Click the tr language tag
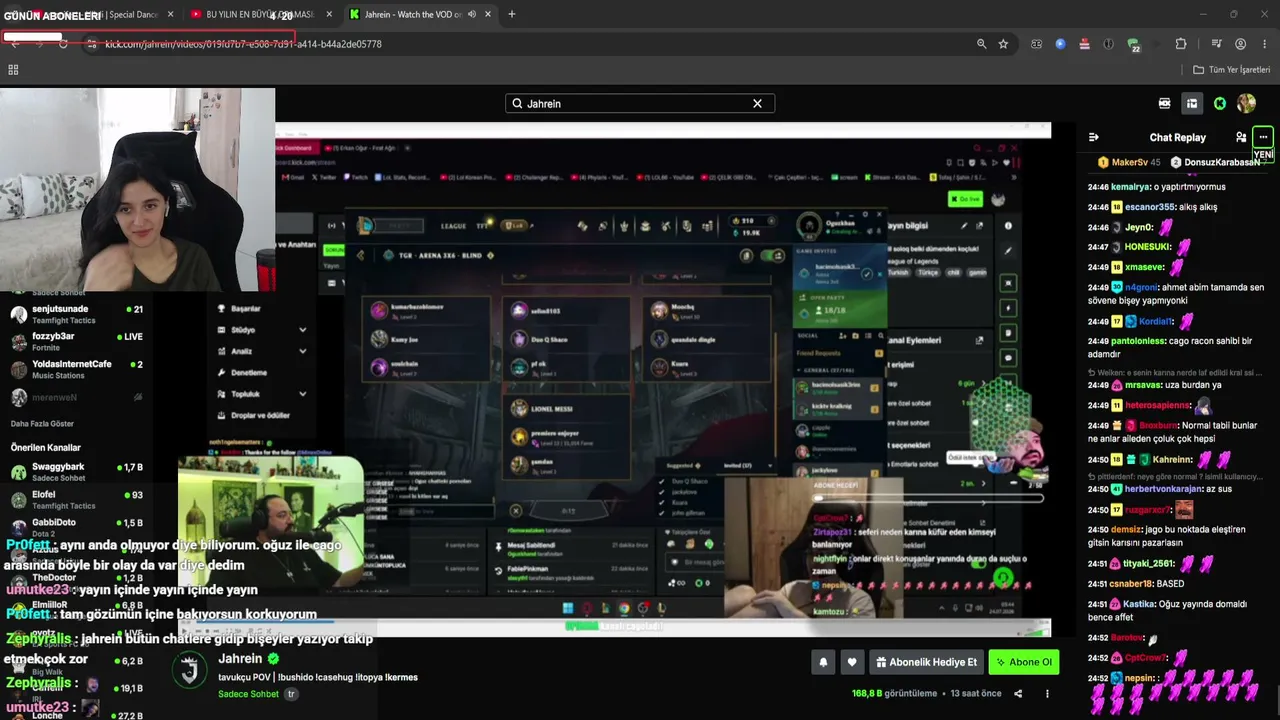This screenshot has height=720, width=1280. 291,694
